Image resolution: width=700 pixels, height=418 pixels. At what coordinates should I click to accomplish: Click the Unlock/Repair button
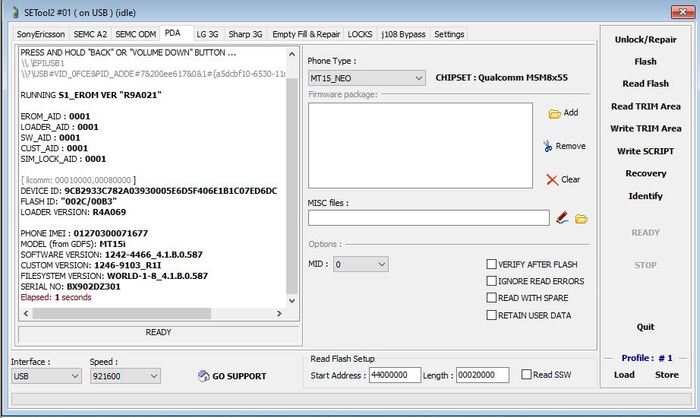[646, 40]
